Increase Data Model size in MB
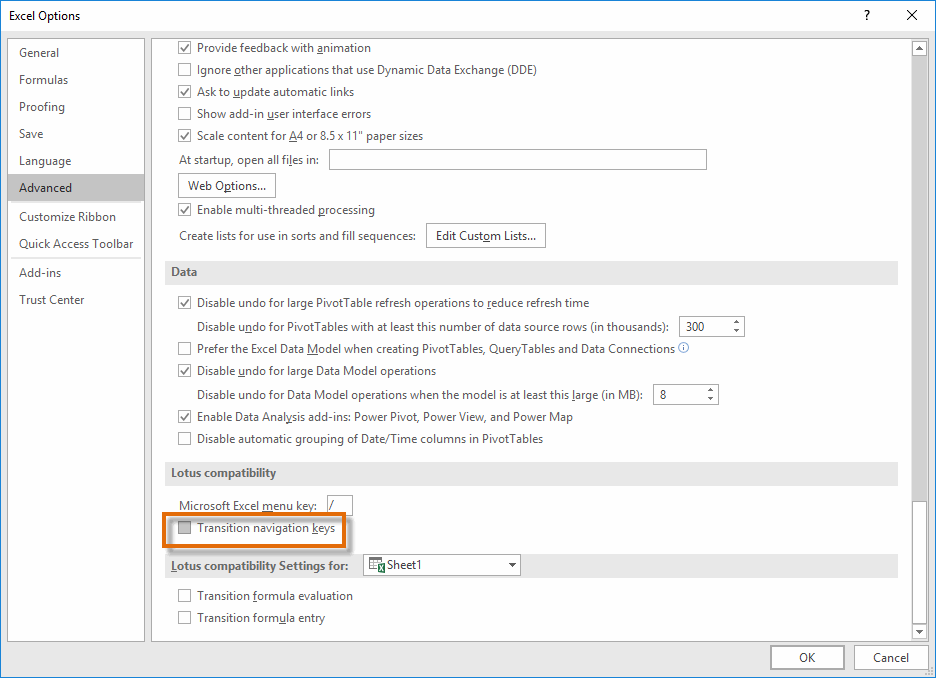Screen dimensions: 936x678 tap(710, 390)
